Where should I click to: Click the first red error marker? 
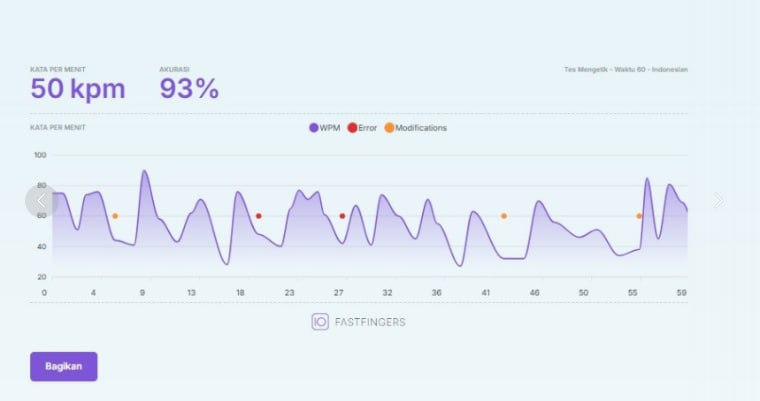click(258, 216)
